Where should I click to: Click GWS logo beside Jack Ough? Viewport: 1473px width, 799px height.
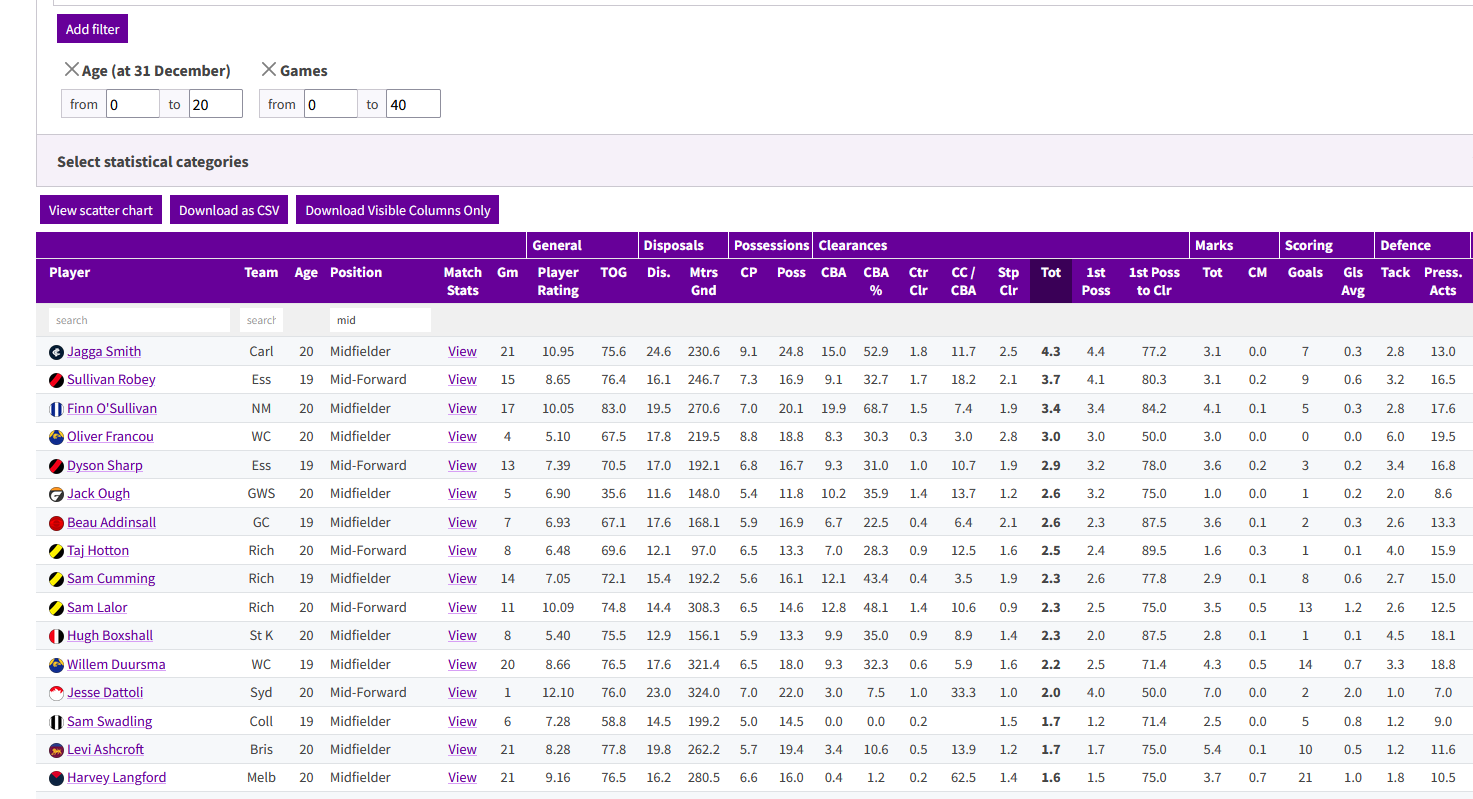tap(56, 494)
